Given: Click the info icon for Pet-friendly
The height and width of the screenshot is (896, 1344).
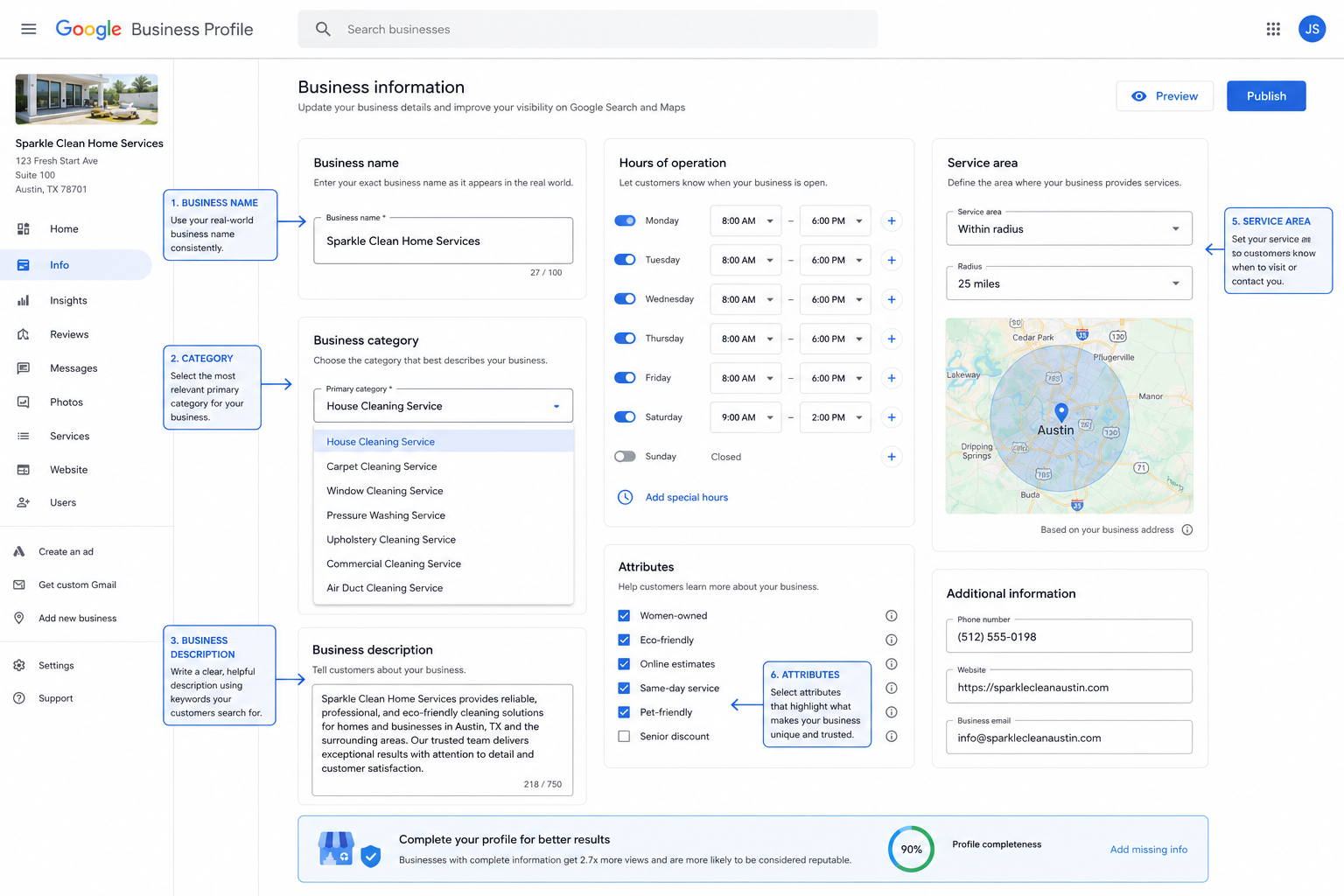Looking at the screenshot, I should point(892,712).
